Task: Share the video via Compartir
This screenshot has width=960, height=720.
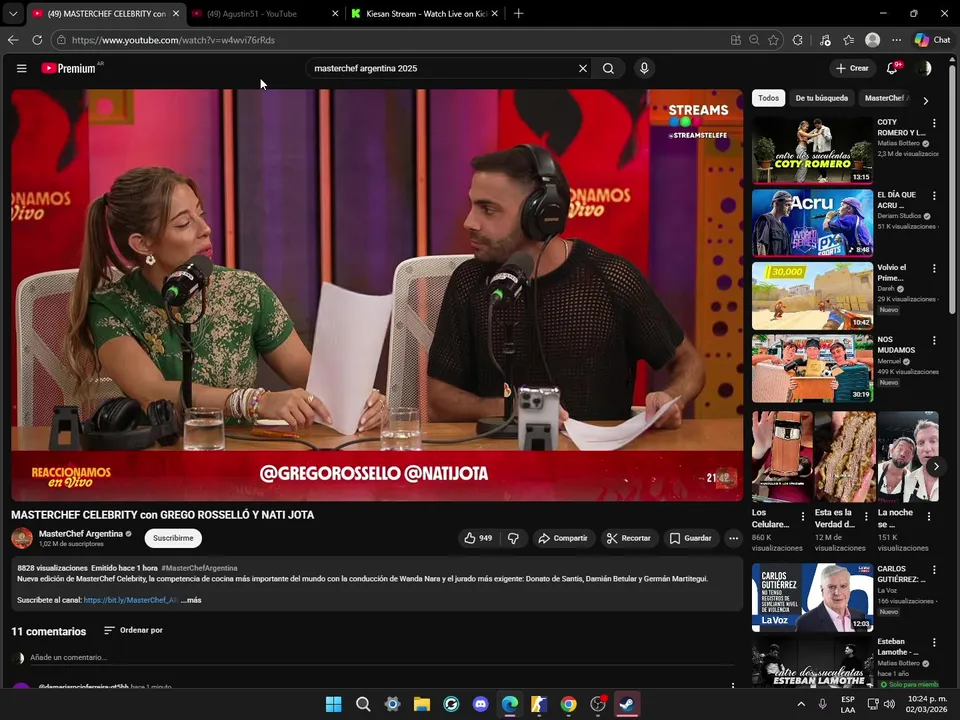Action: [x=563, y=538]
